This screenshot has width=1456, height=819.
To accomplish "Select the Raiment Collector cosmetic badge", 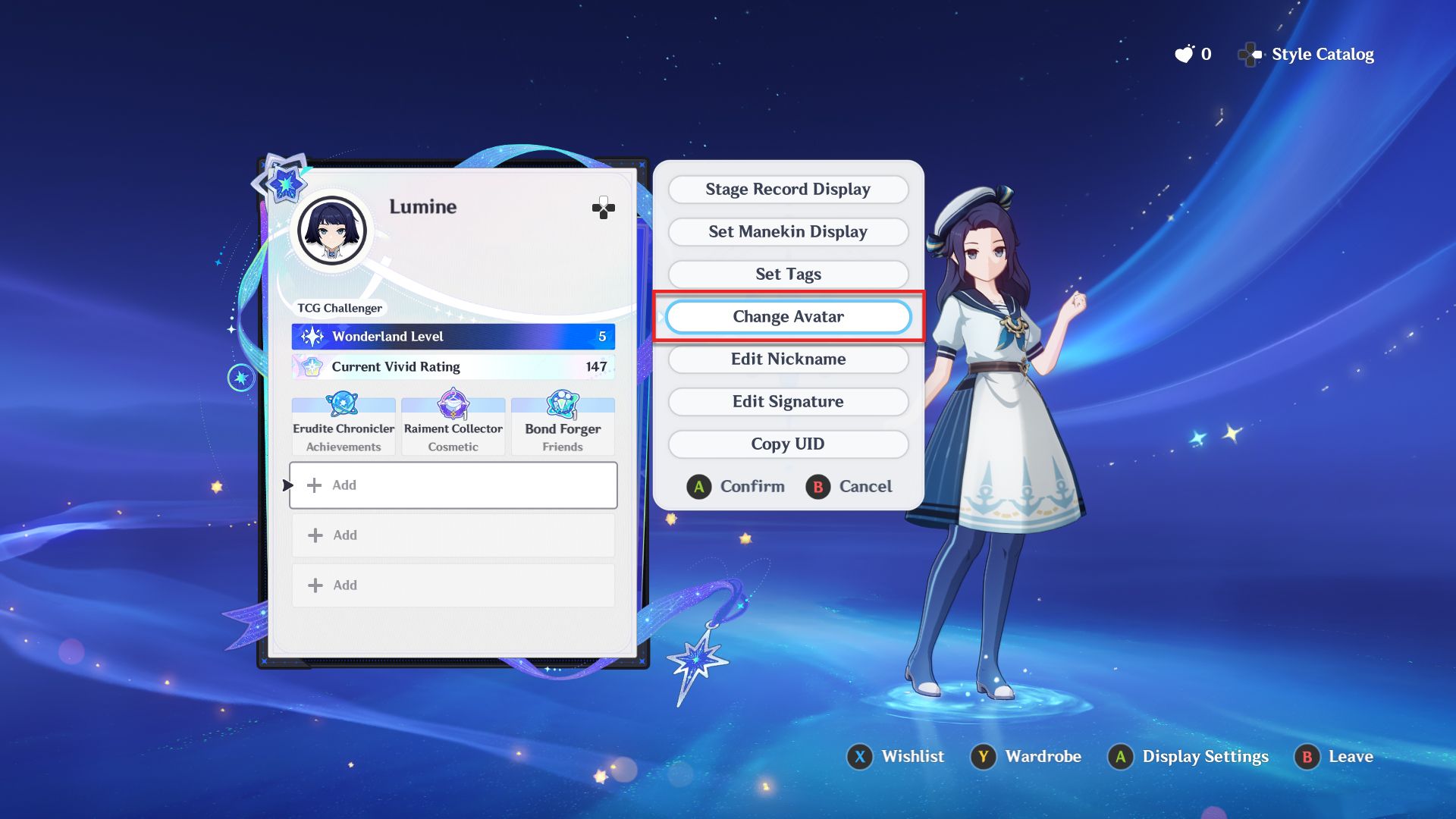I will coord(453,426).
